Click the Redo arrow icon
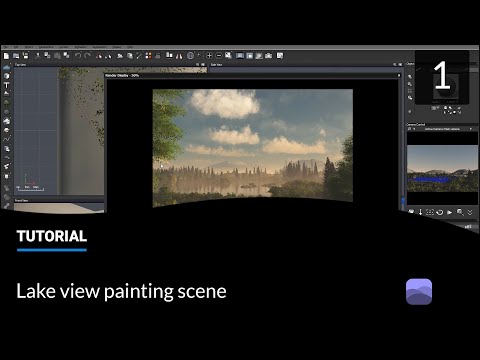This screenshot has height=360, width=480. [x=87, y=56]
